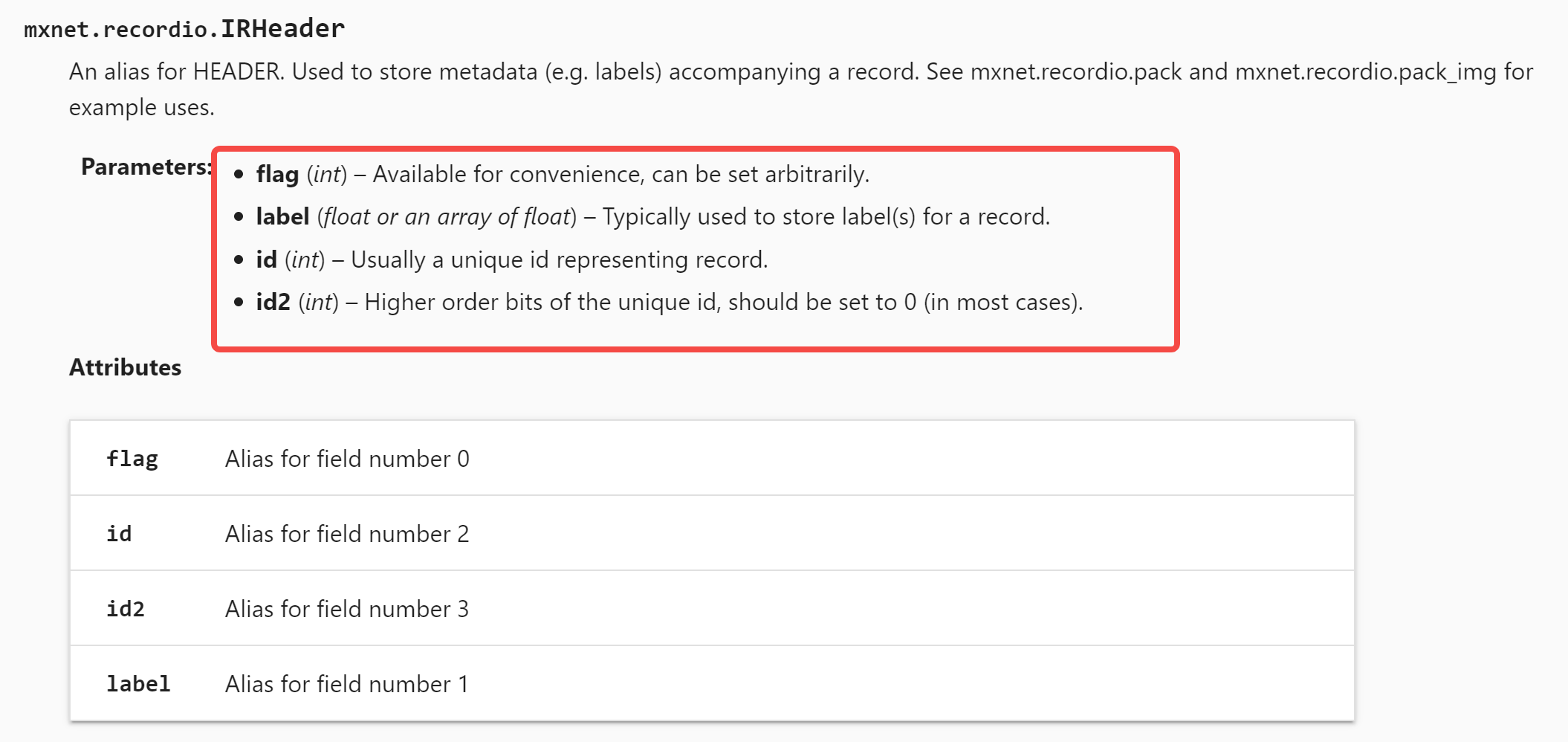The image size is (1568, 742).
Task: Click the 'int' type next to flag
Action: coord(327,175)
